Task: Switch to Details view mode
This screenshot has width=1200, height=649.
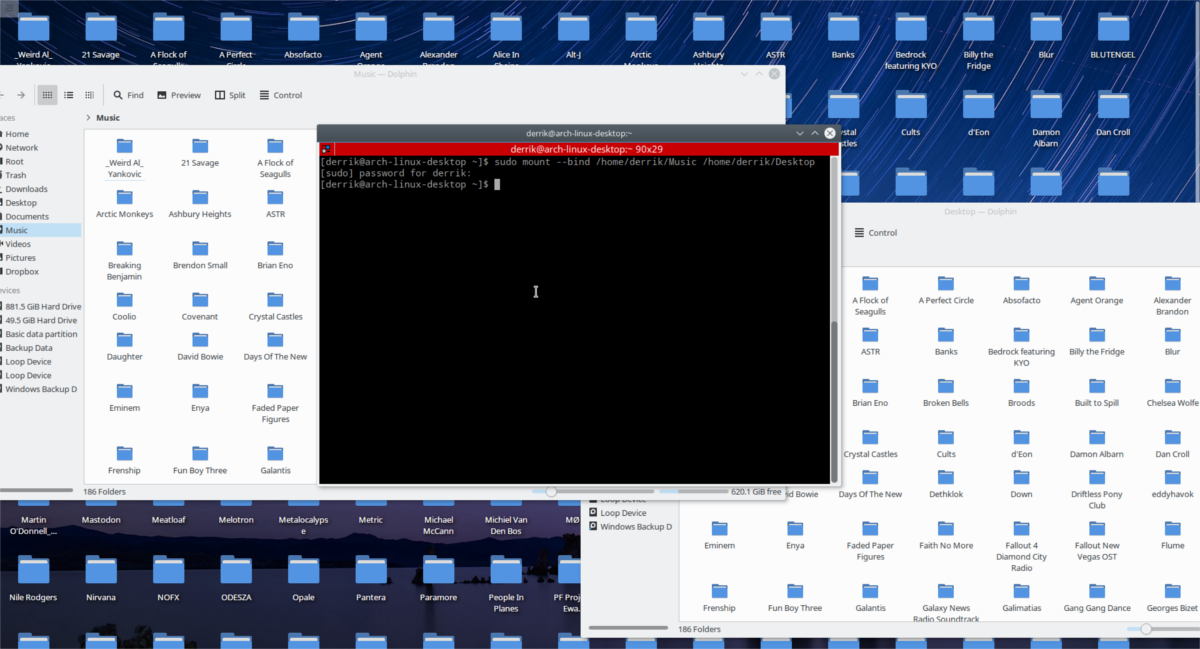Action: (90, 95)
